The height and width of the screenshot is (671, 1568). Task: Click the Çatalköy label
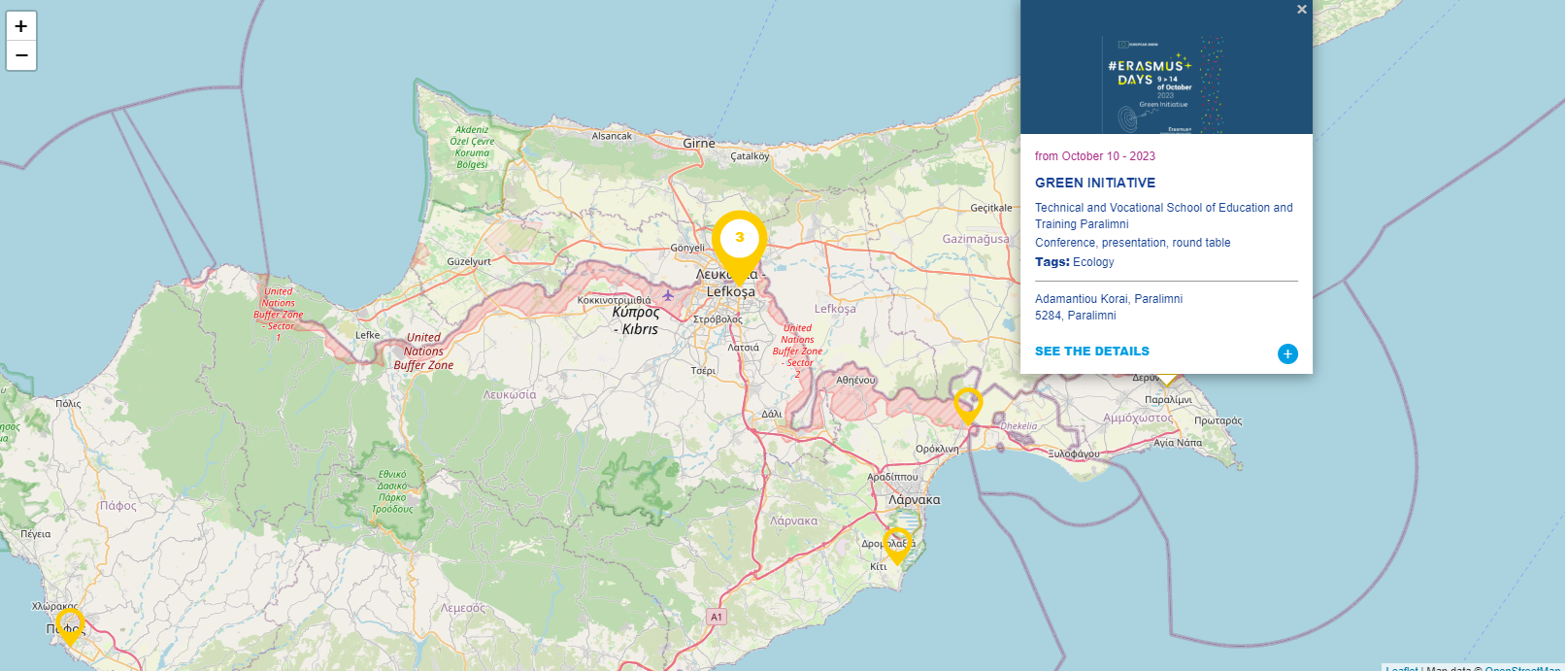[x=750, y=156]
